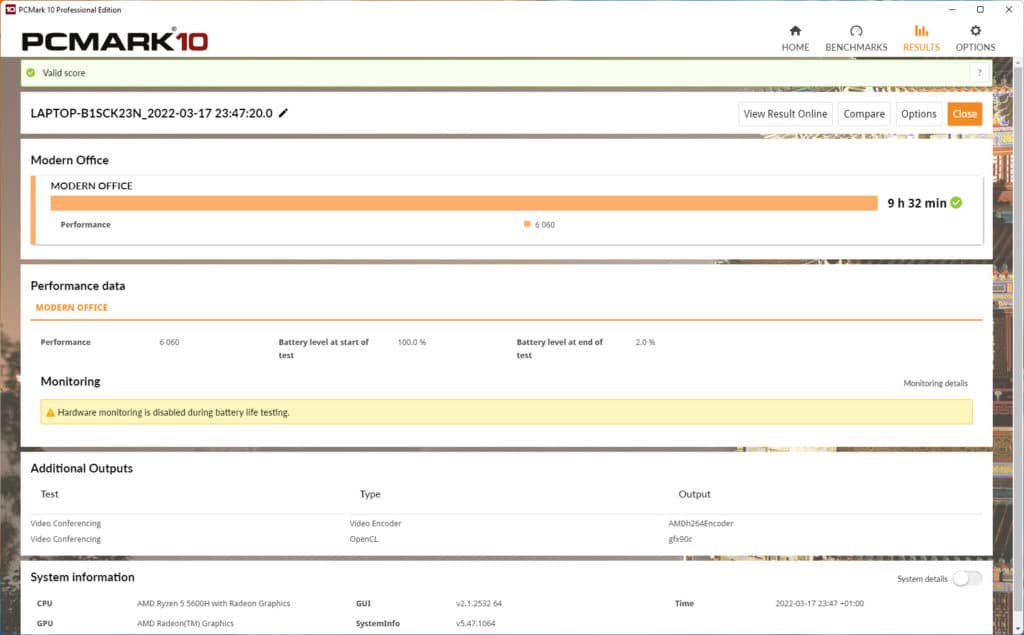This screenshot has height=635, width=1024.
Task: Click the help question mark on Valid score bar
Action: pyautogui.click(x=979, y=73)
